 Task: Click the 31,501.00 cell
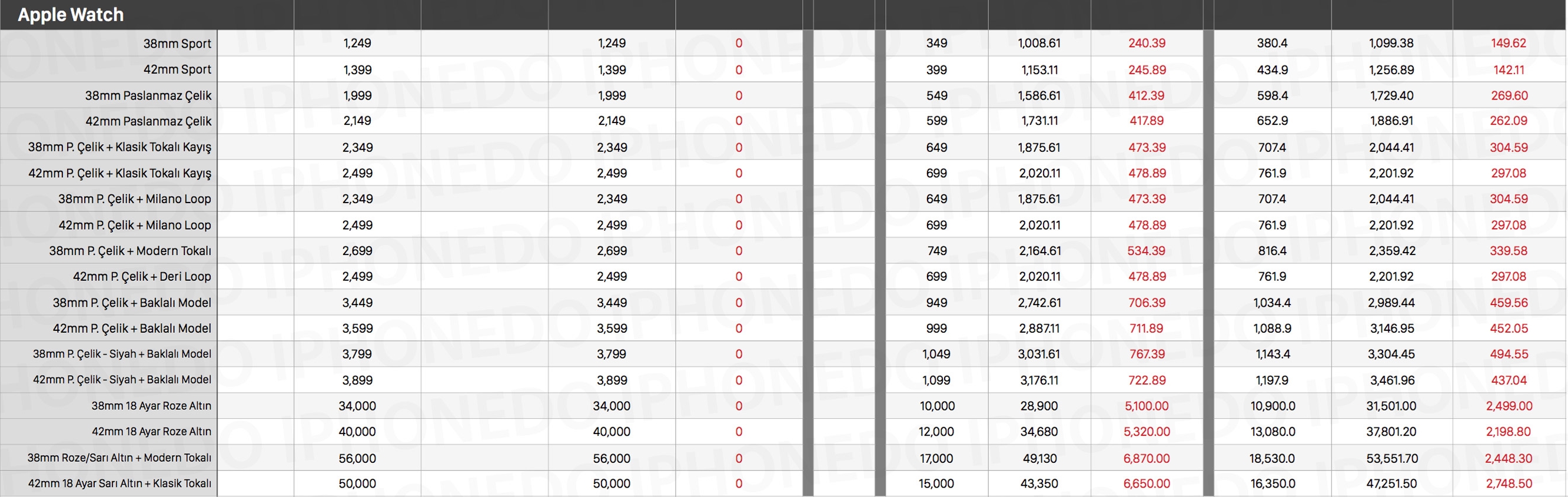coord(1391,406)
